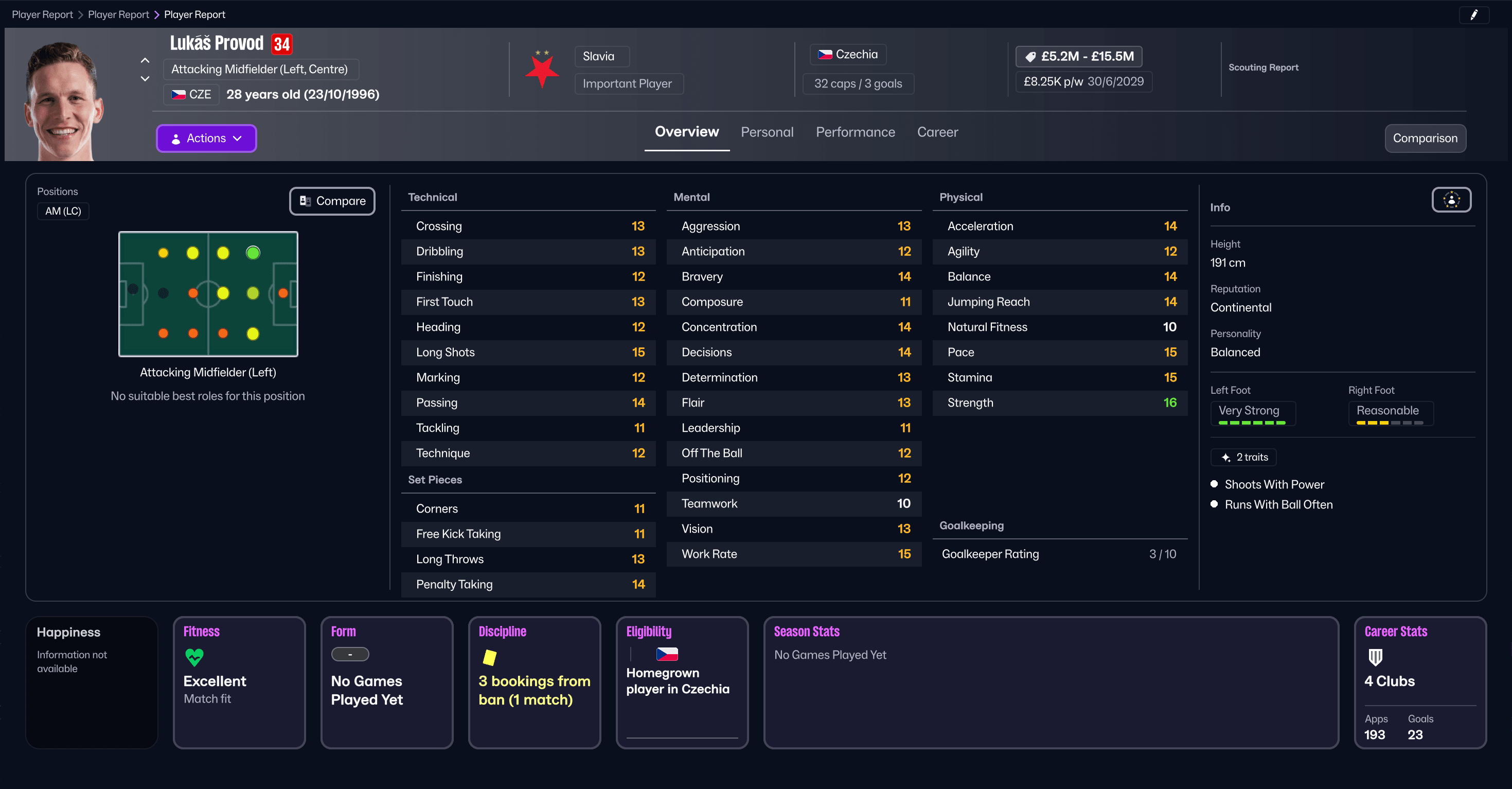The width and height of the screenshot is (1512, 789).
Task: Switch to the Performance tab
Action: tap(855, 132)
